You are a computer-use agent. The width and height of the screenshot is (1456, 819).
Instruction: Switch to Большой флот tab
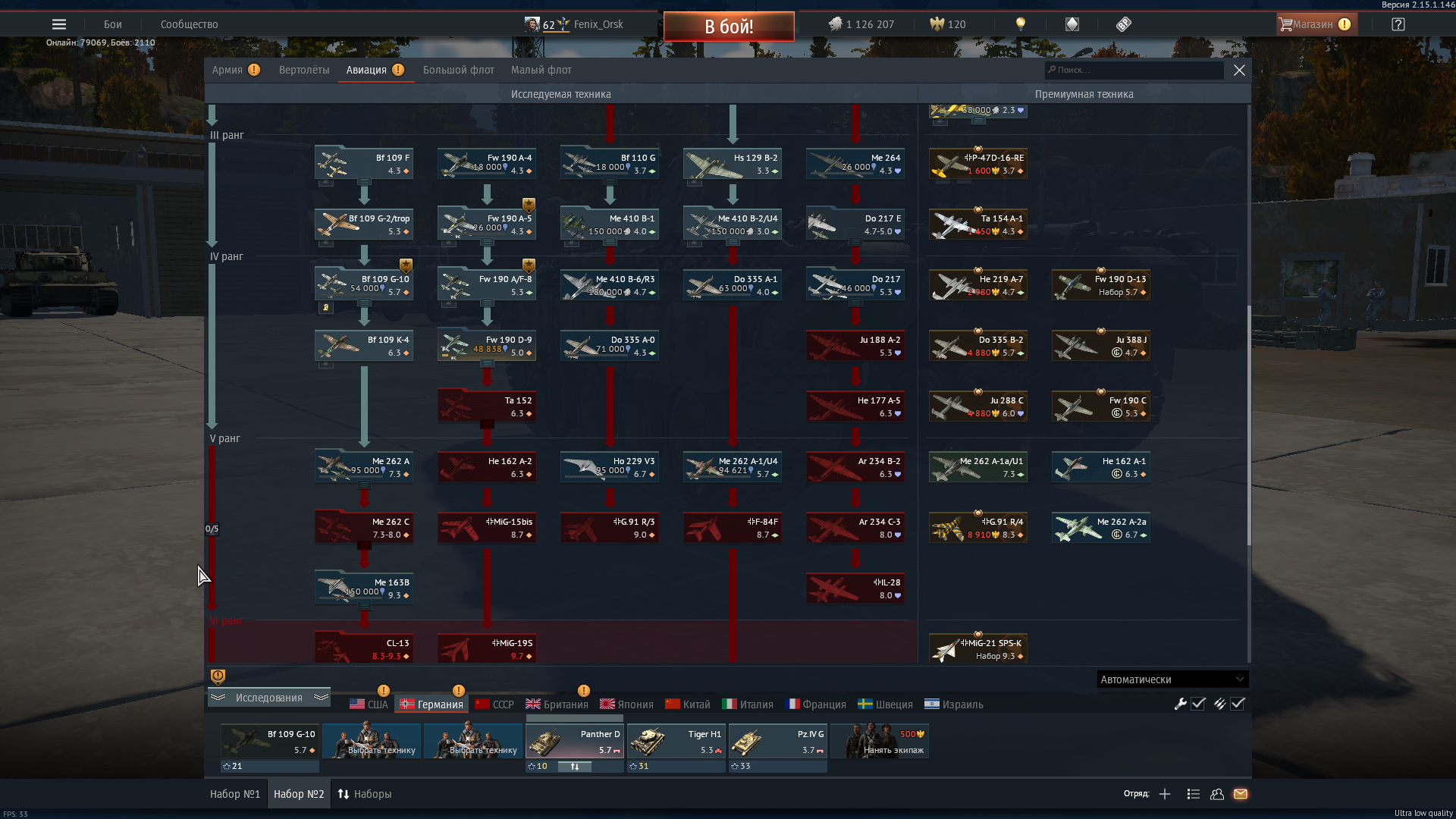(x=459, y=70)
